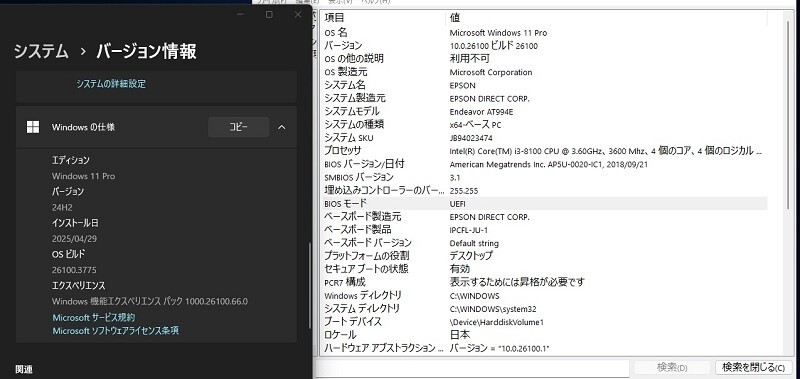Select the SMBIOS バージョン row item
The height and width of the screenshot is (379, 800).
pyautogui.click(x=359, y=178)
